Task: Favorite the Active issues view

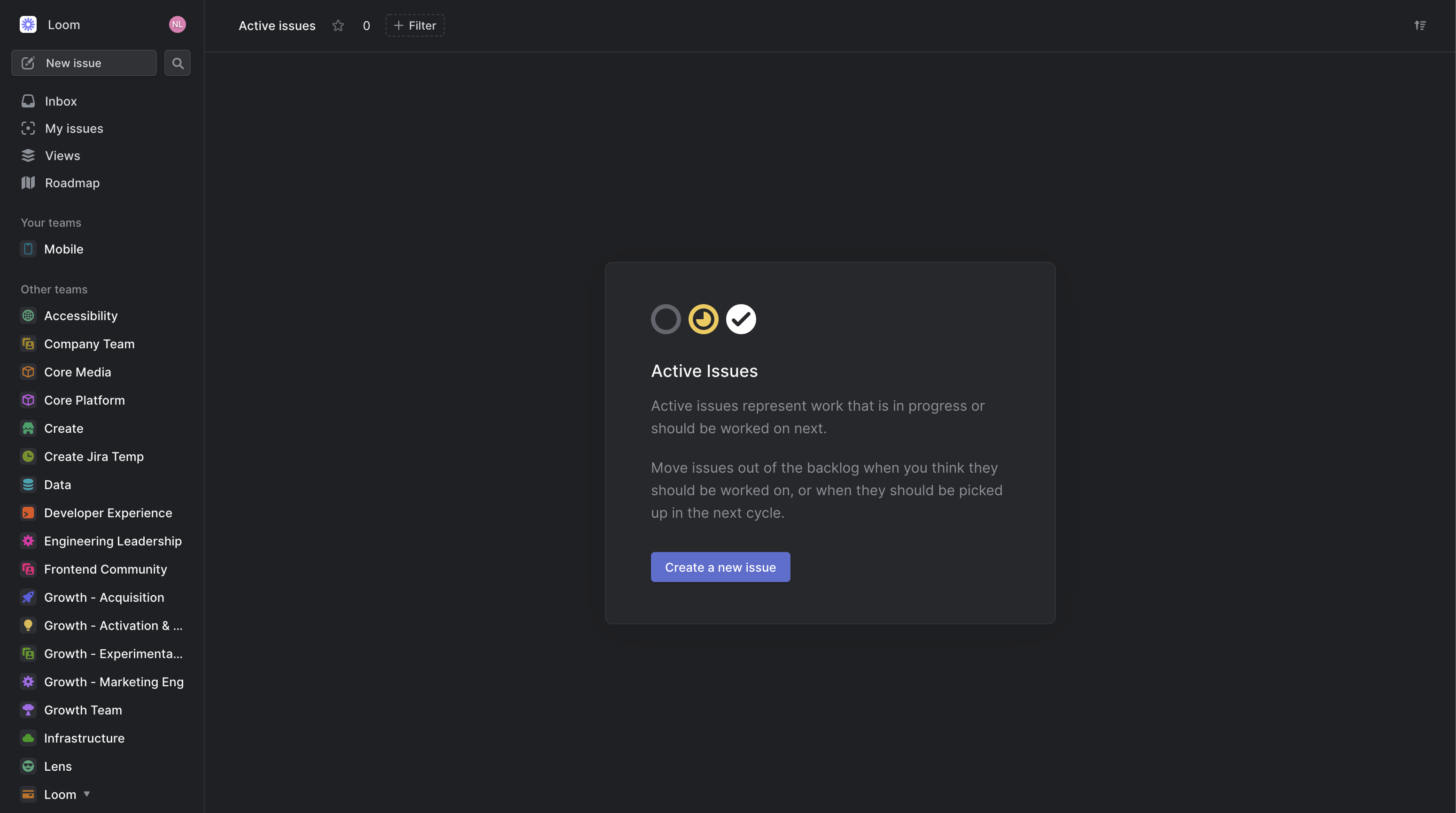Action: coord(337,25)
